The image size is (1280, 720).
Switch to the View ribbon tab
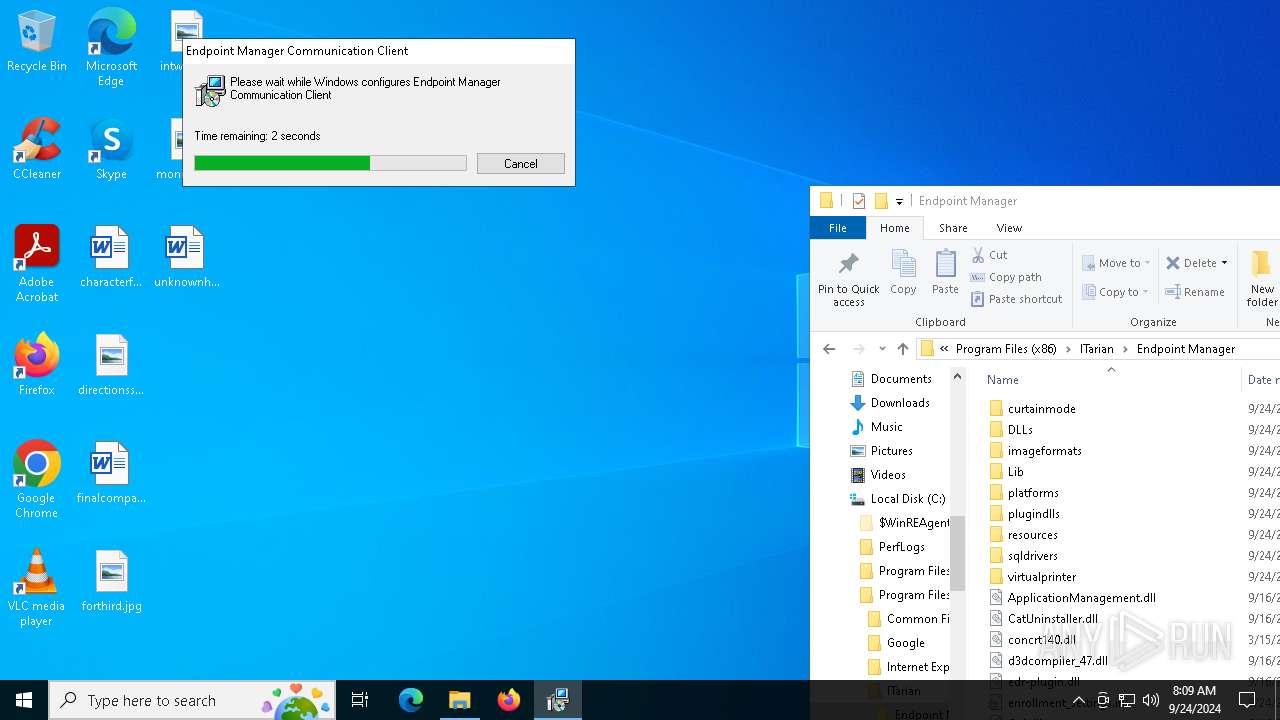pyautogui.click(x=1009, y=228)
